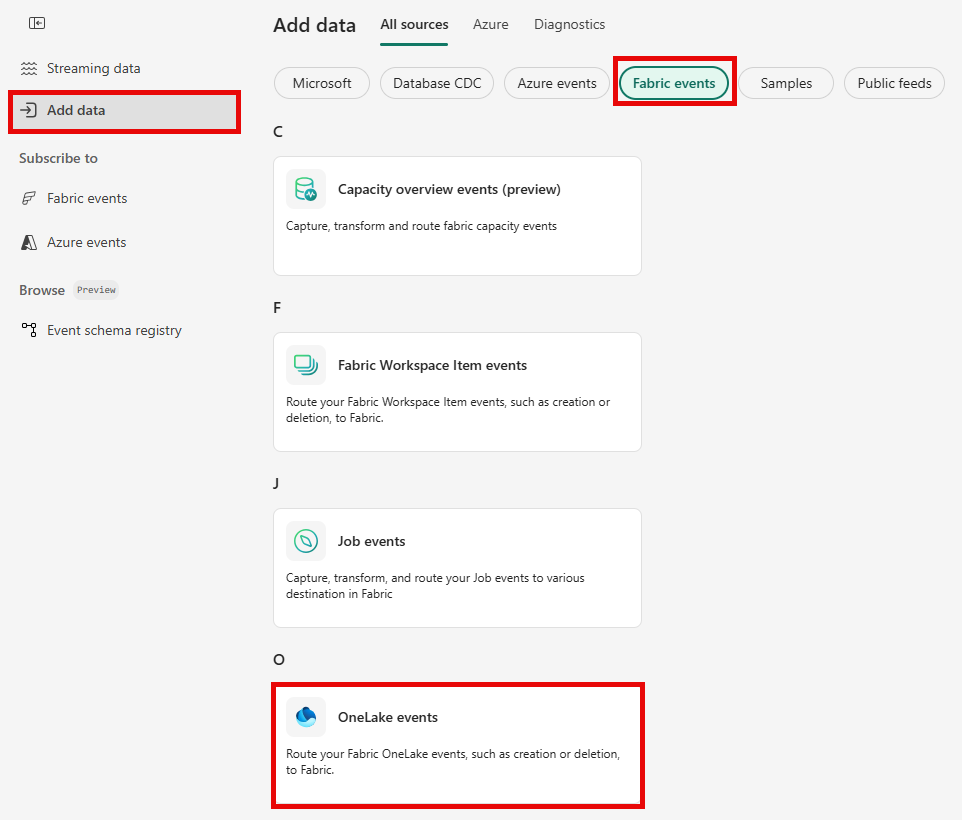Filter by Public feeds pill

895,83
